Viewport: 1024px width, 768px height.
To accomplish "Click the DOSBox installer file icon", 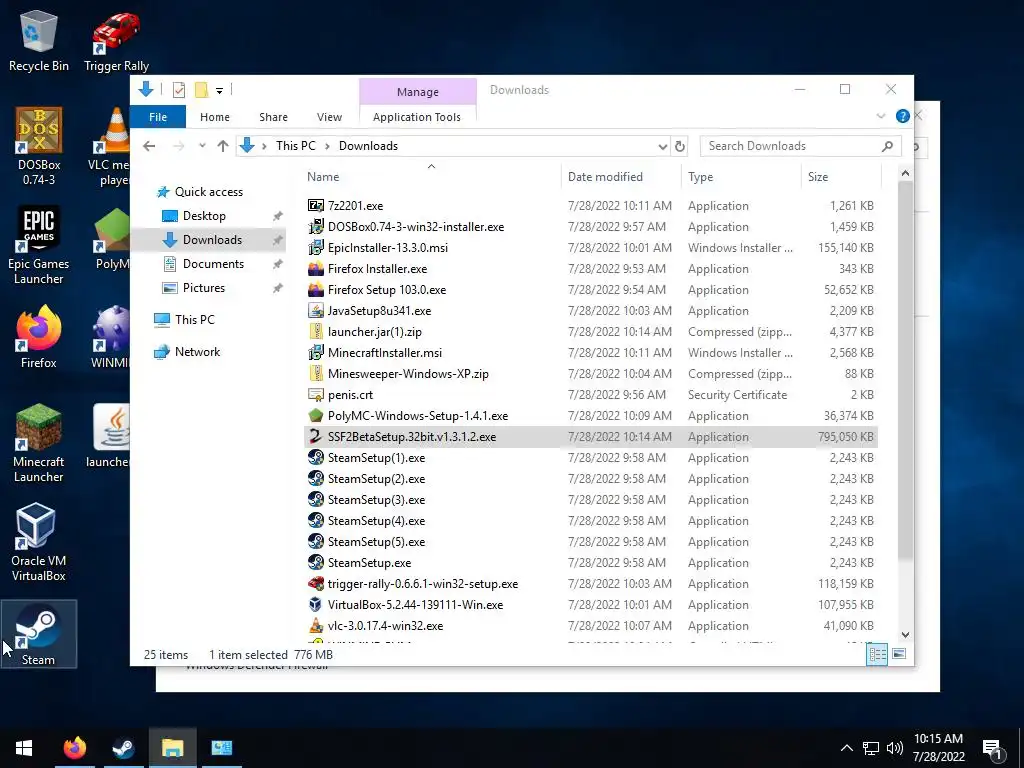I will [315, 227].
